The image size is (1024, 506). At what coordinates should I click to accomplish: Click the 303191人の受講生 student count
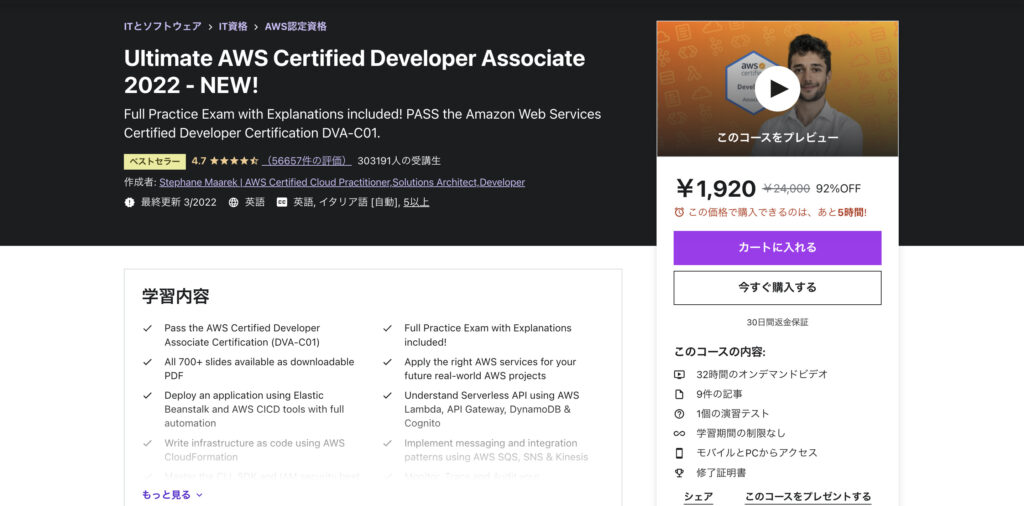(x=399, y=161)
